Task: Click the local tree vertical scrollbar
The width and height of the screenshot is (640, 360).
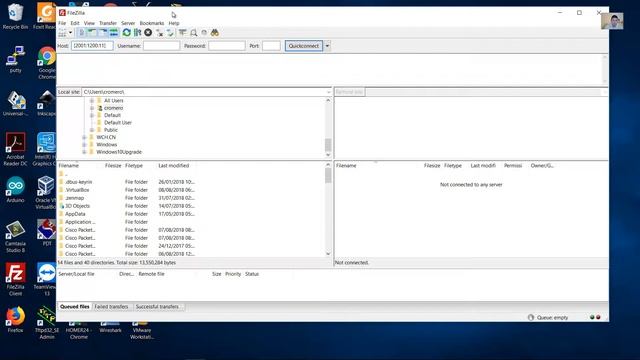Action: [328, 127]
